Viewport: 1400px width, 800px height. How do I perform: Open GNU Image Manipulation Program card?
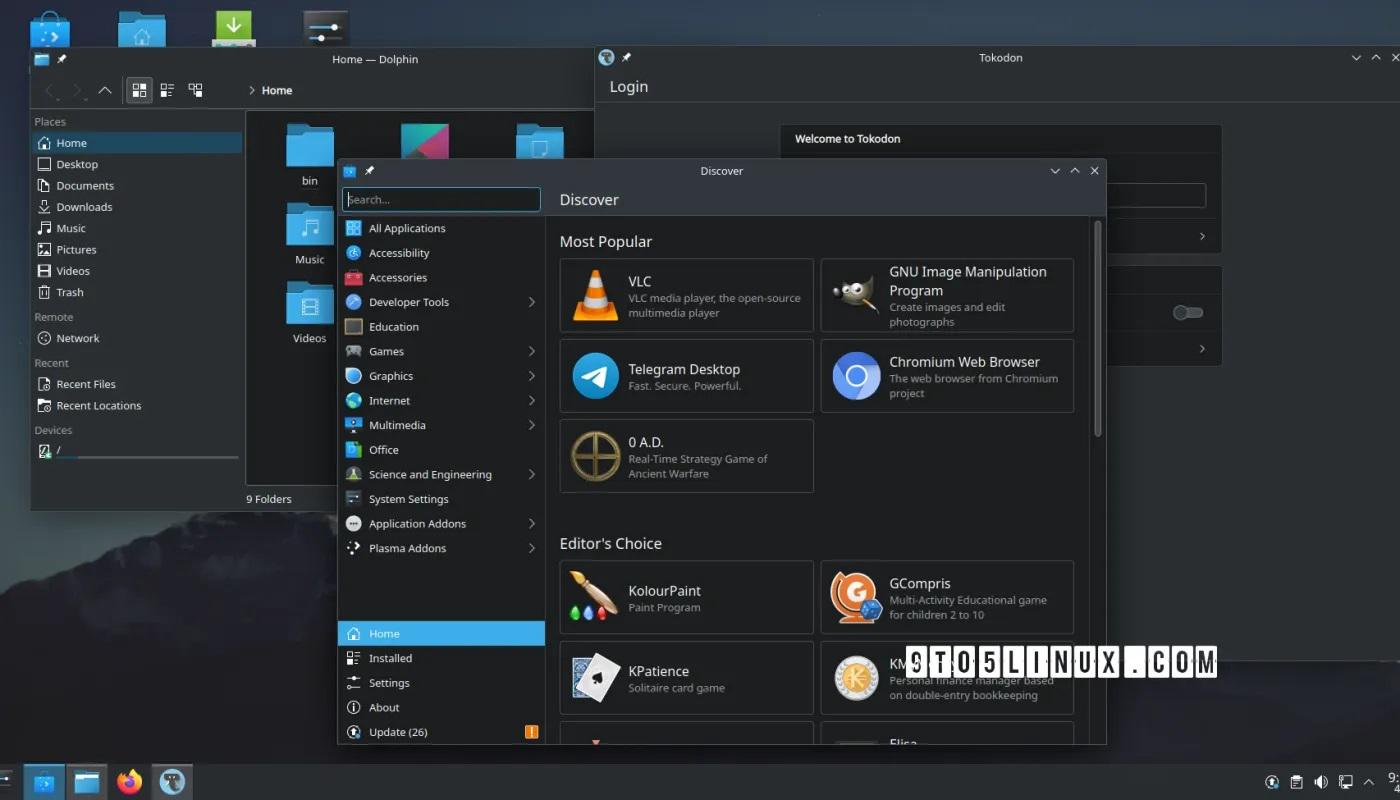[946, 295]
